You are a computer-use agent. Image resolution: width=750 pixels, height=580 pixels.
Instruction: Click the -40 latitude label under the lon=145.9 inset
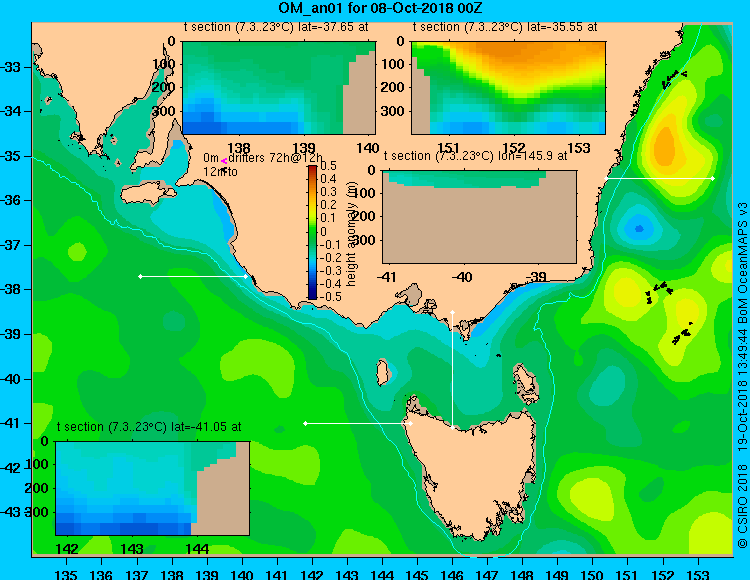pos(462,277)
